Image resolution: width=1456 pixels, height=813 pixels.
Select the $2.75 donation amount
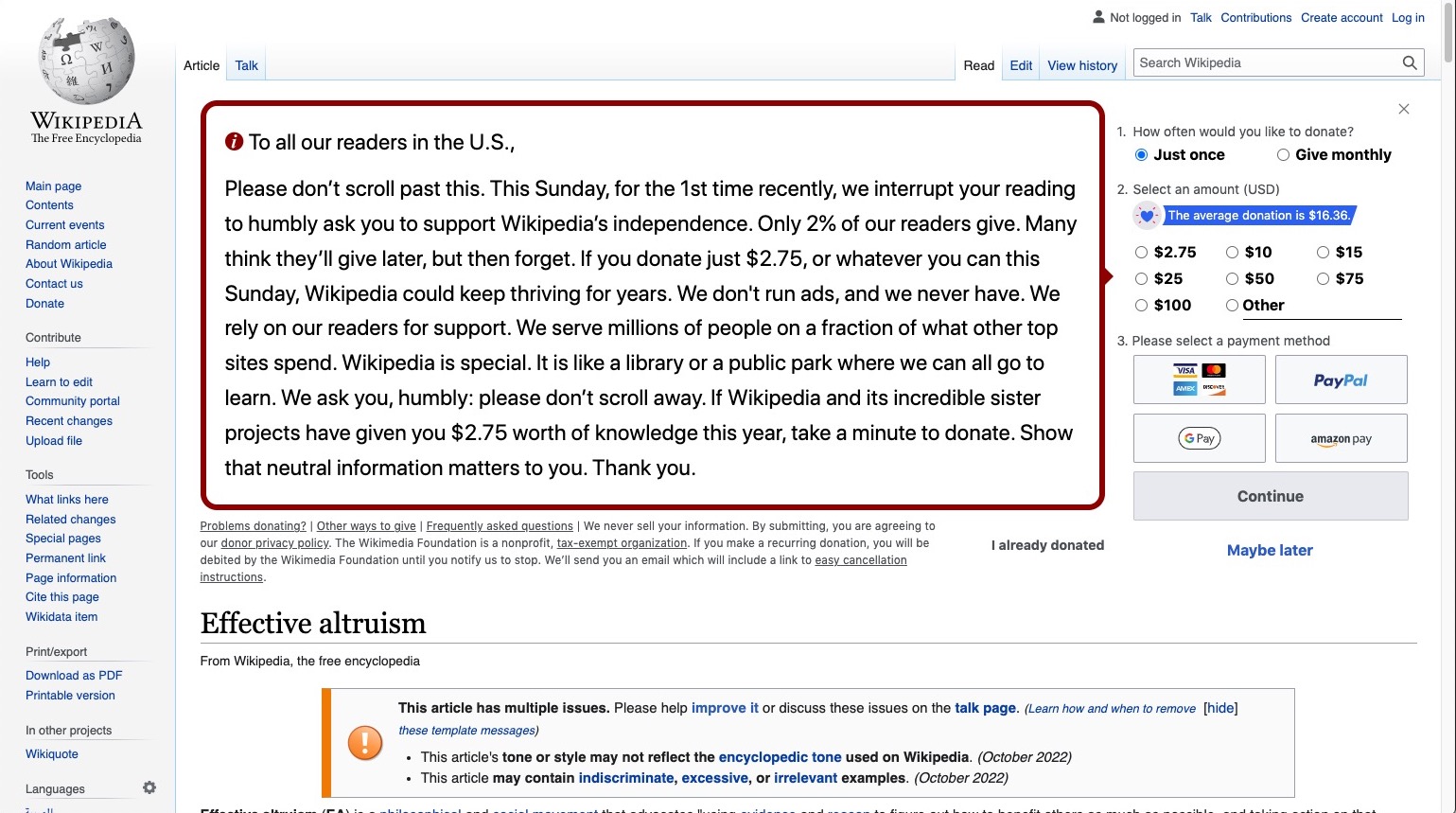coord(1141,253)
